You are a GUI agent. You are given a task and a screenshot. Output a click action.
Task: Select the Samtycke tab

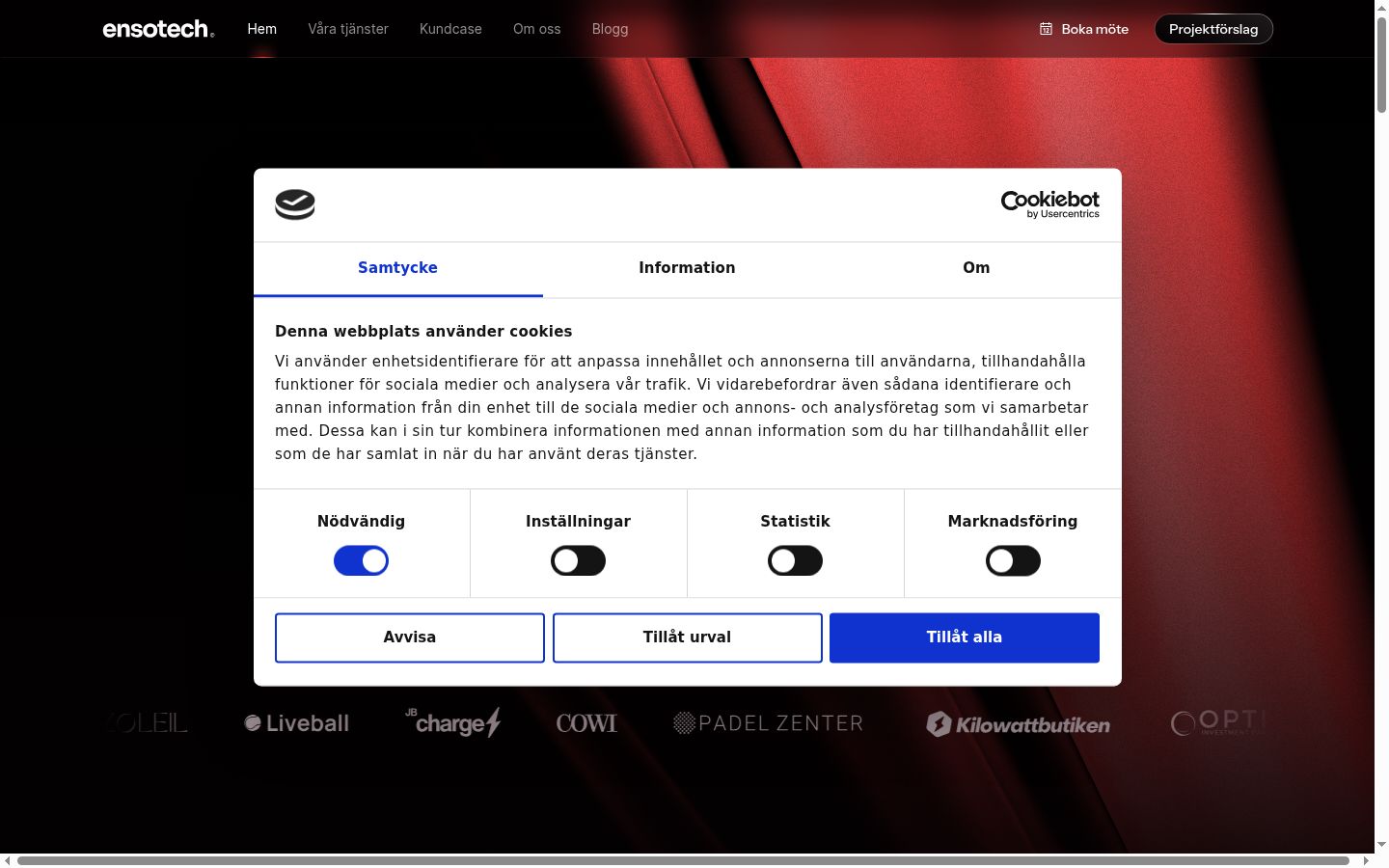[397, 268]
